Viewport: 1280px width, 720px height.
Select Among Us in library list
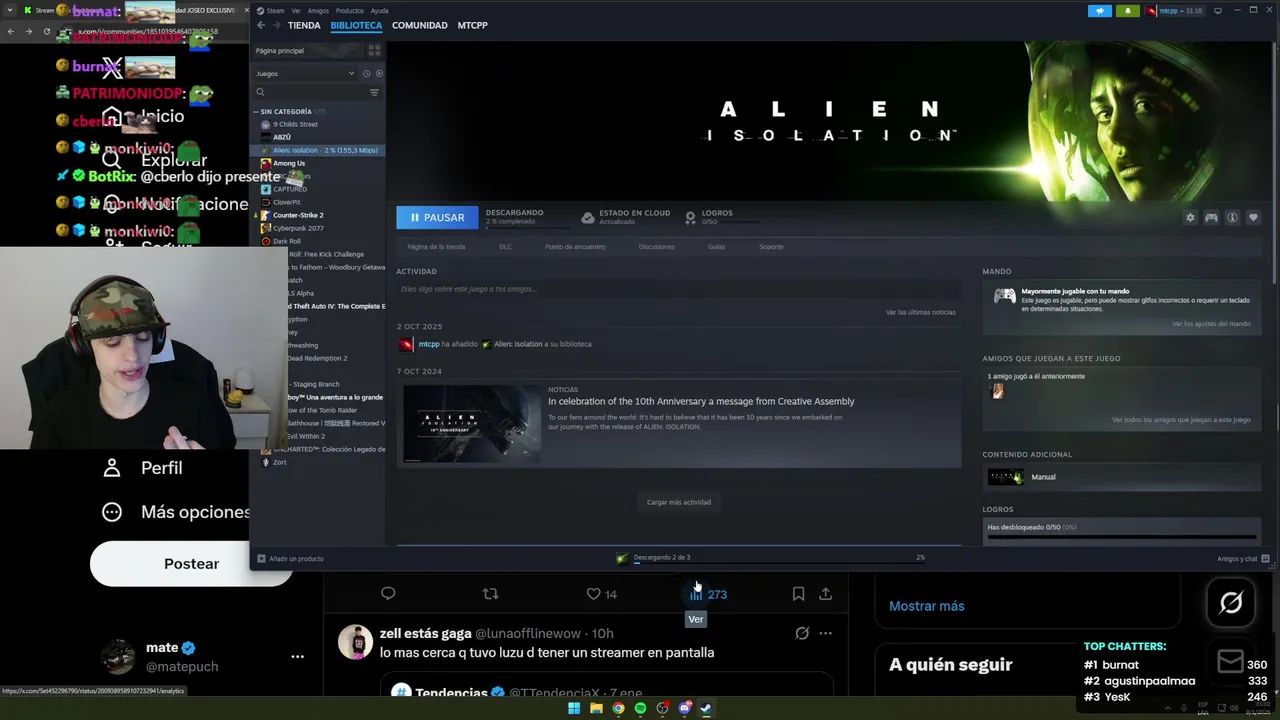click(x=288, y=163)
